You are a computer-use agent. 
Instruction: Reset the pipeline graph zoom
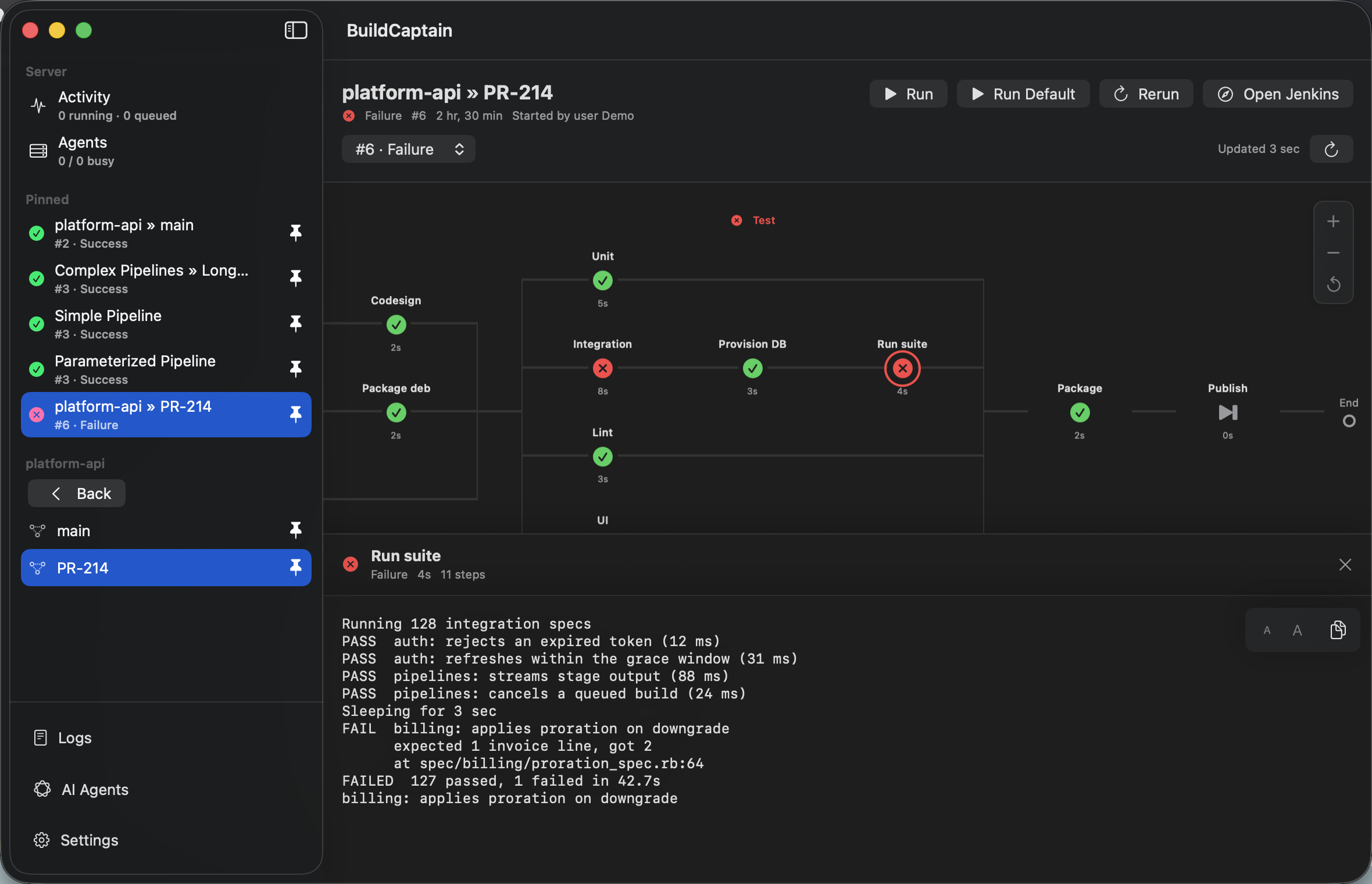point(1334,284)
